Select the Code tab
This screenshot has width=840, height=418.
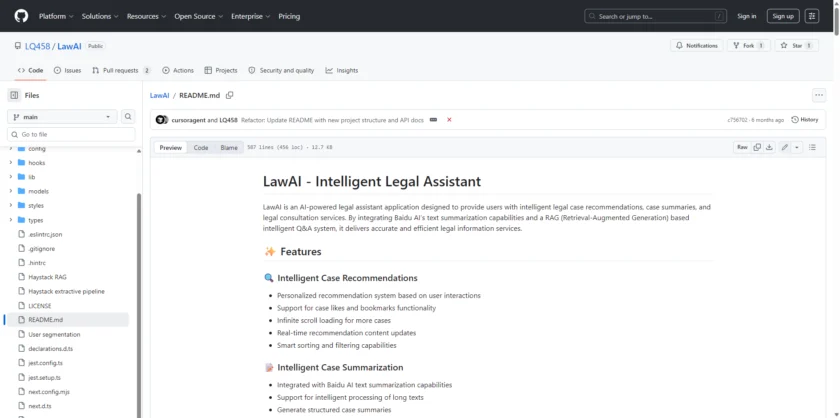(x=31, y=70)
